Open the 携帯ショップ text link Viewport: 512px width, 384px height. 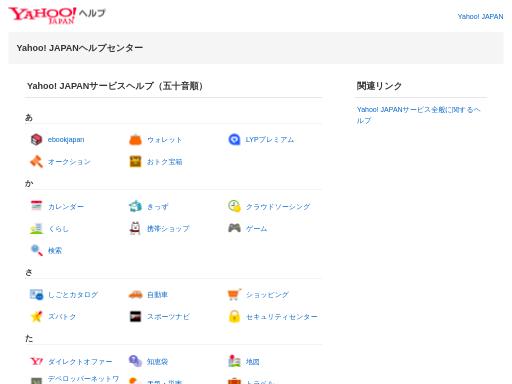(x=168, y=229)
